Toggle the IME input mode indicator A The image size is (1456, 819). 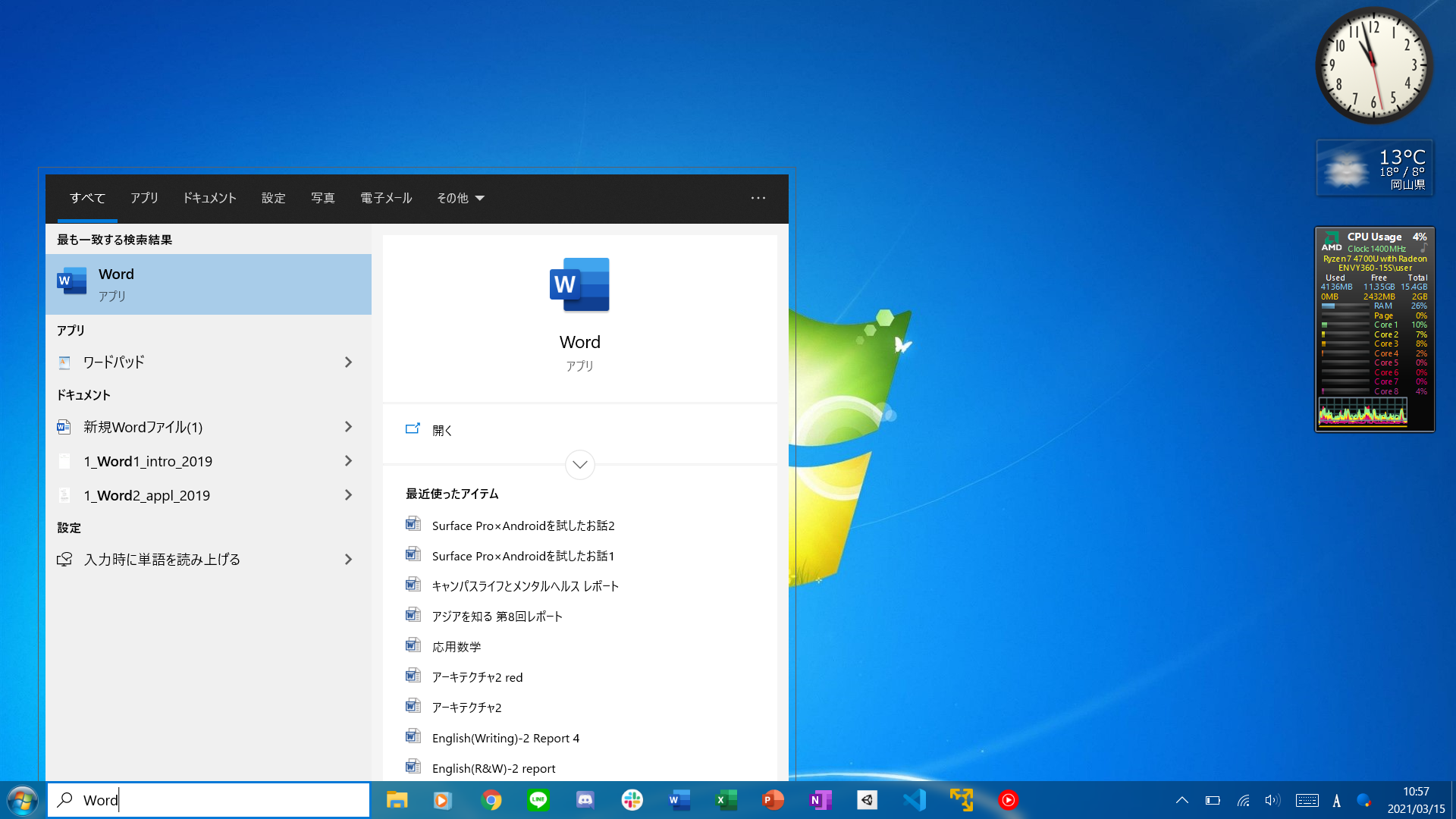pyautogui.click(x=1335, y=799)
